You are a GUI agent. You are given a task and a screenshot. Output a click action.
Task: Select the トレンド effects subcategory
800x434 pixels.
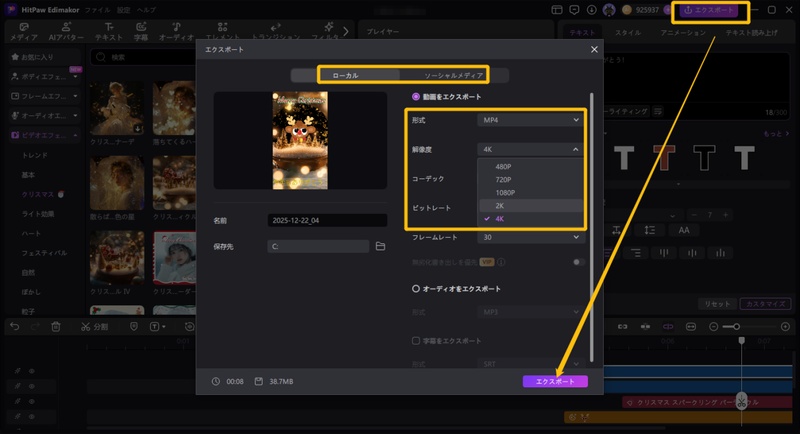35,155
